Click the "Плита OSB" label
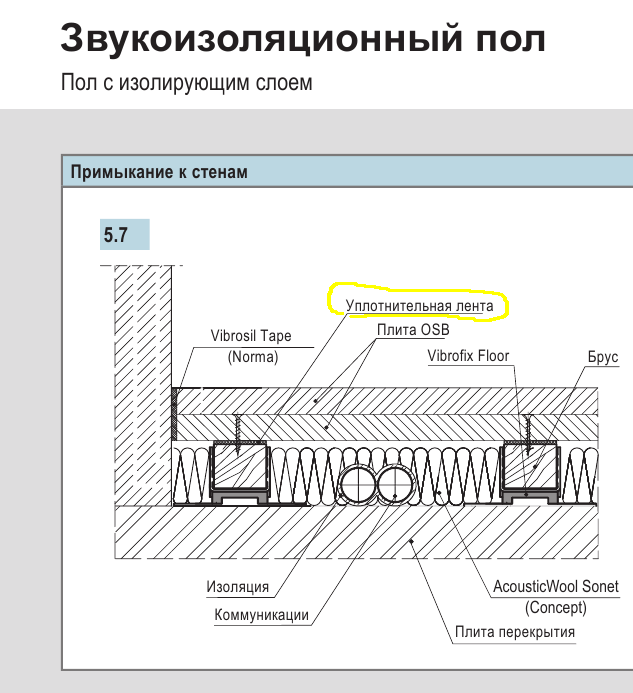 click(x=413, y=330)
